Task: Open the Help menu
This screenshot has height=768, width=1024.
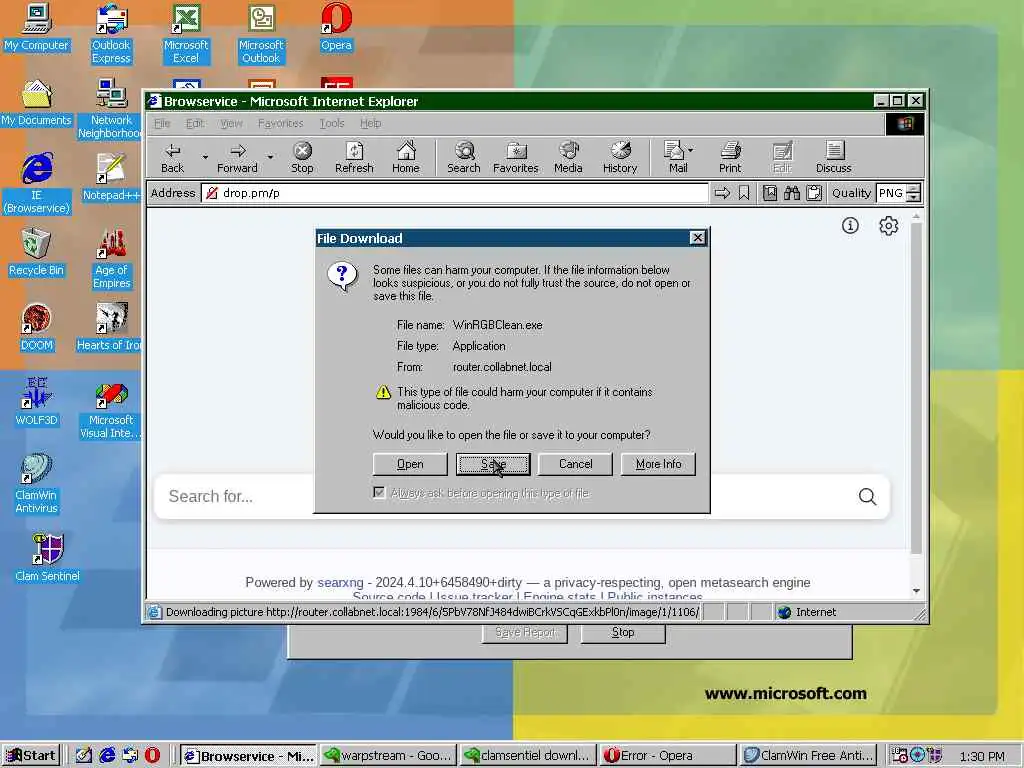Action: [x=370, y=123]
